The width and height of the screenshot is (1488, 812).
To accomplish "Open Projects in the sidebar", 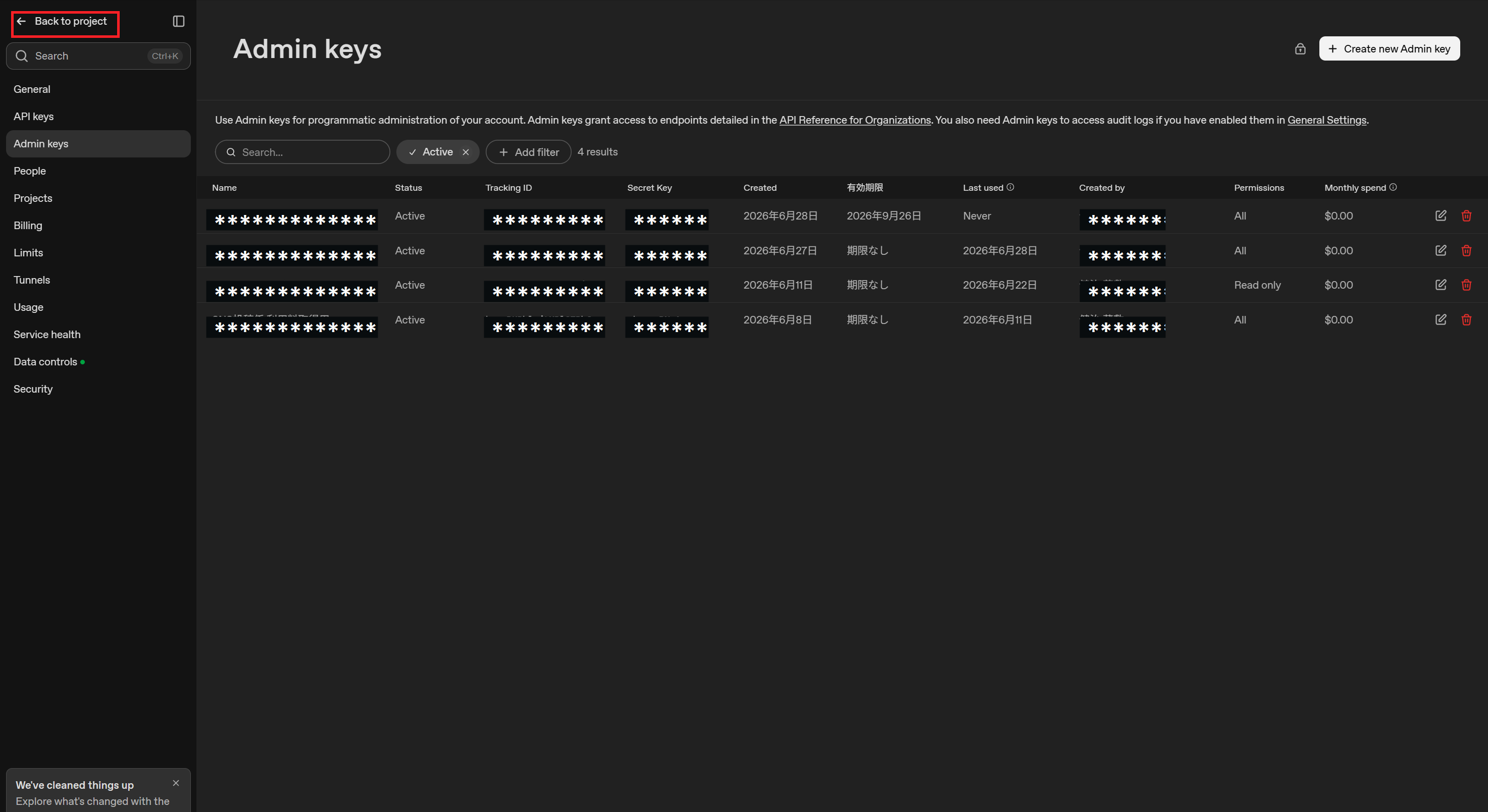I will pos(98,198).
